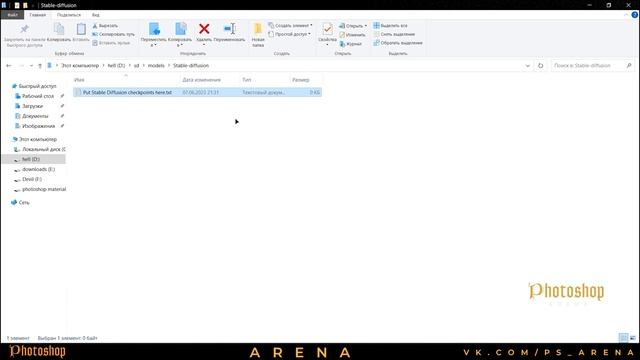Open the Easy access (Простой доступ) dropdown
Screen dimensions: 640x360
pos(289,34)
